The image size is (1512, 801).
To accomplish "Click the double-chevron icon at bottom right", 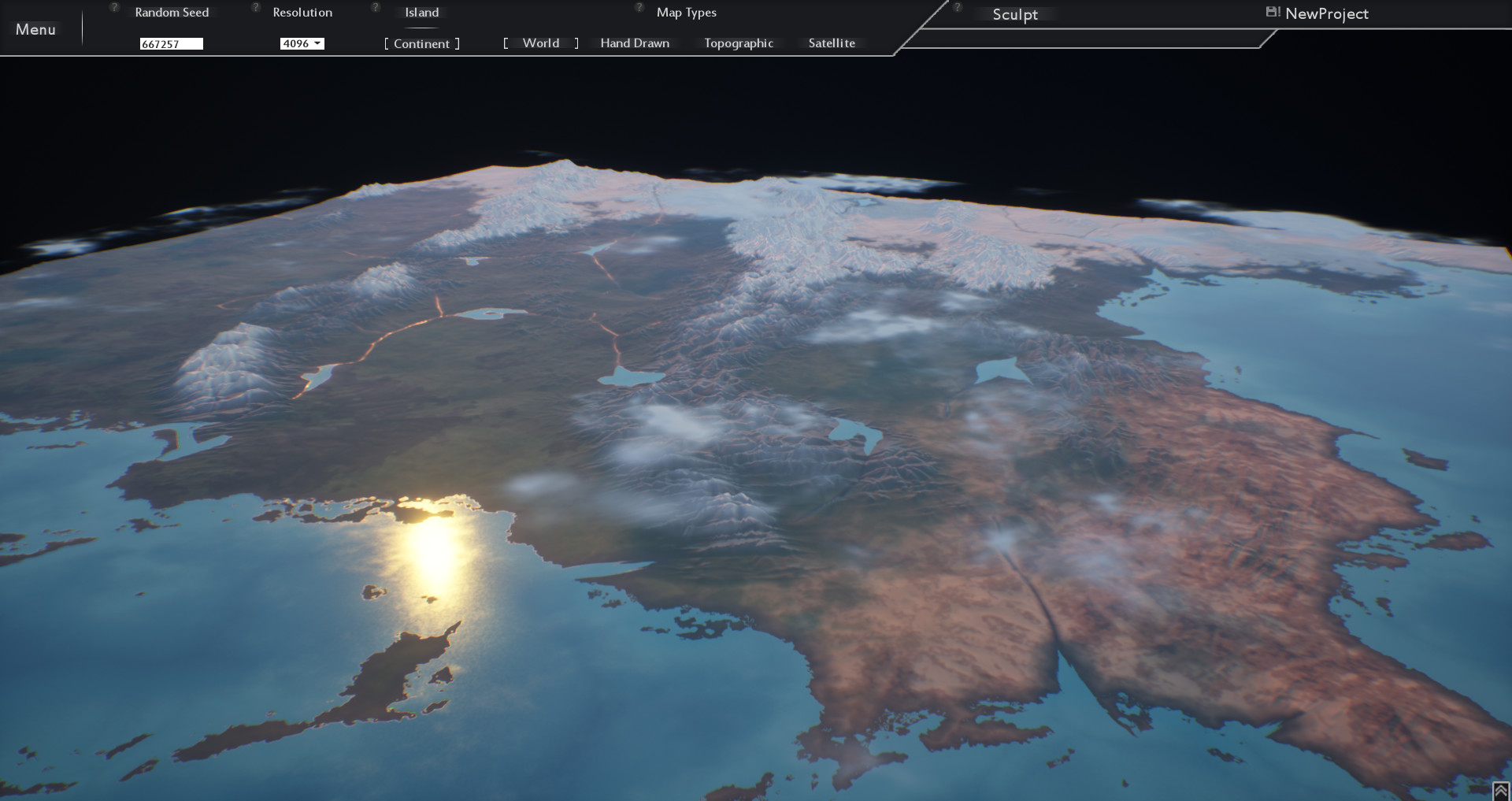I will tap(1501, 790).
